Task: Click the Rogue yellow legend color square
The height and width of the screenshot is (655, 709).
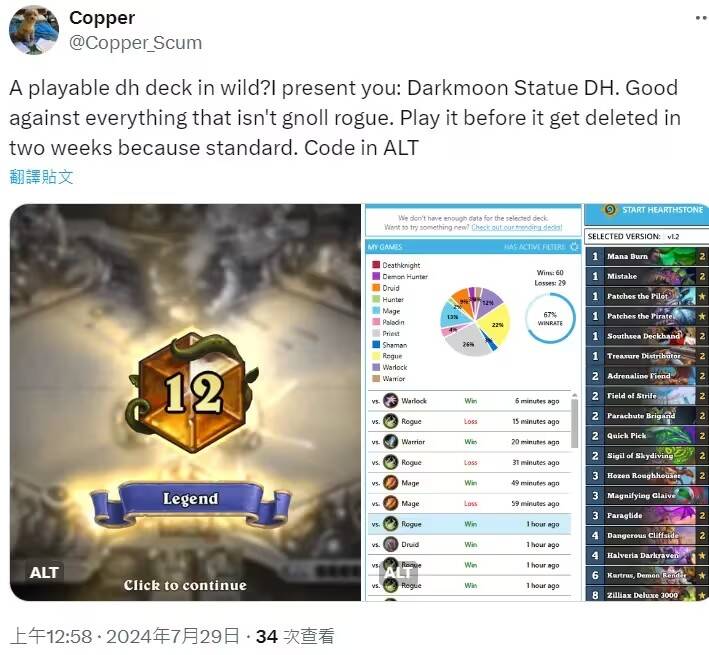Action: [x=376, y=356]
